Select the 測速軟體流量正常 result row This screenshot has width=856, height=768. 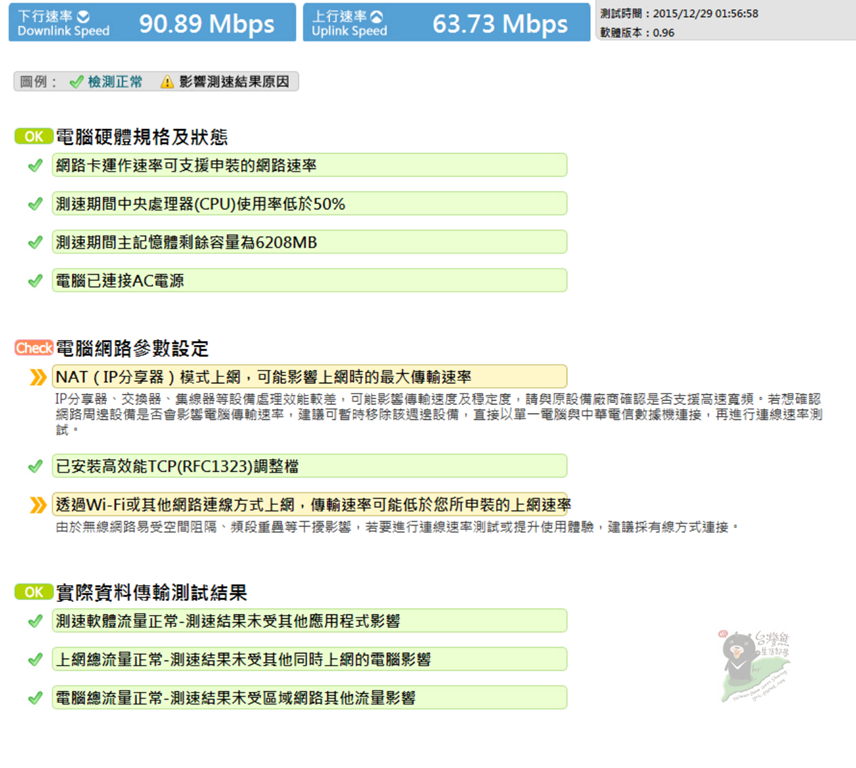[x=310, y=621]
